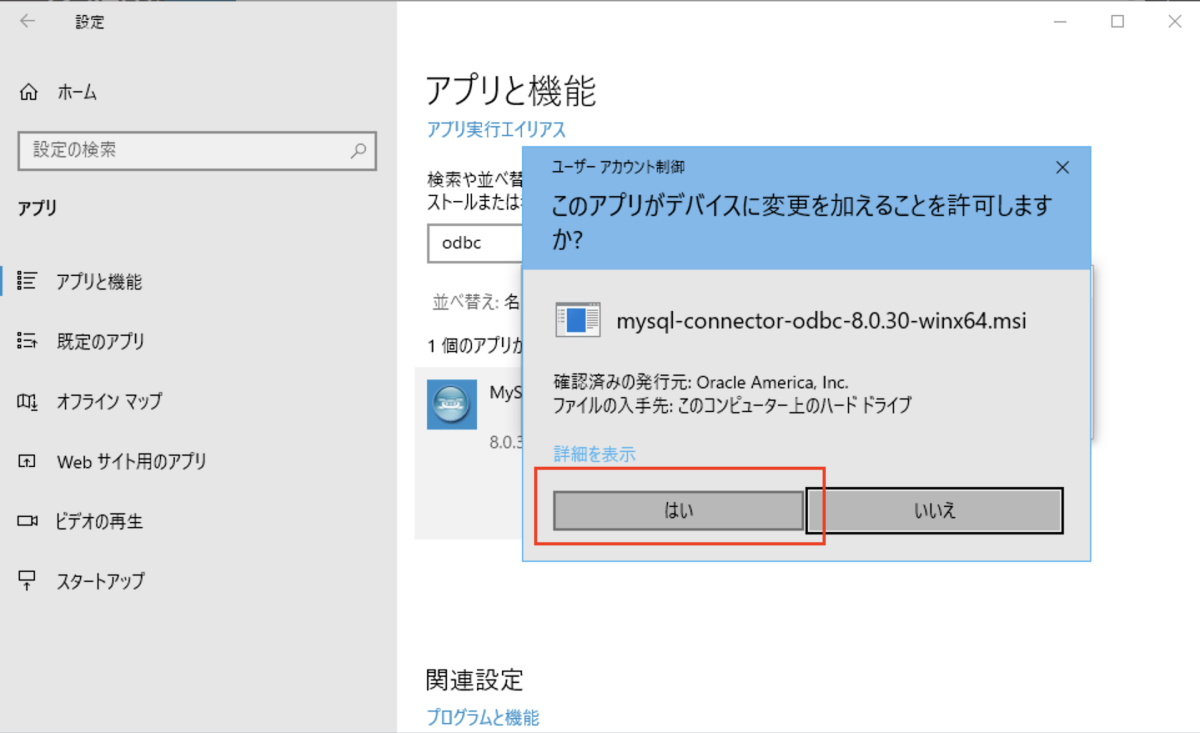The image size is (1200, 733).
Task: Click the アプリと機能 page heading
Action: pyautogui.click(x=511, y=91)
